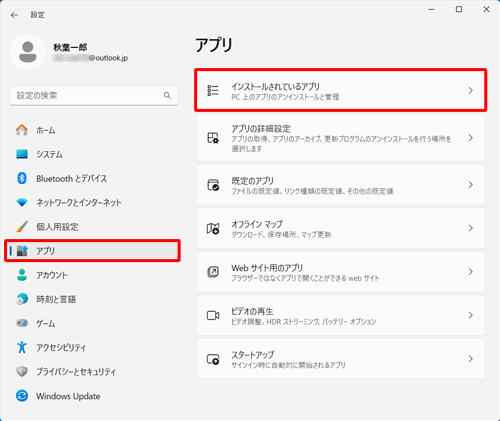Viewport: 500px width, 421px height.
Task: Click the システム monitor icon
Action: click(22, 154)
